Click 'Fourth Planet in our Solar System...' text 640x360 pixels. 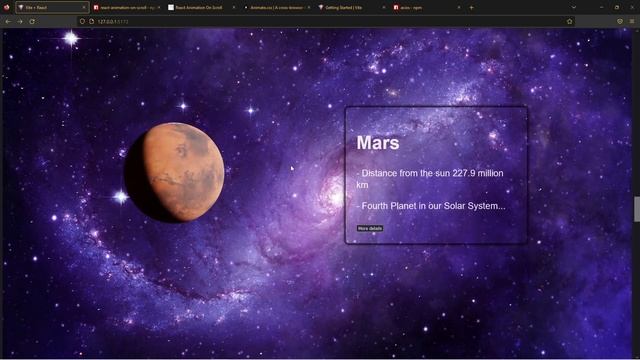click(x=431, y=206)
